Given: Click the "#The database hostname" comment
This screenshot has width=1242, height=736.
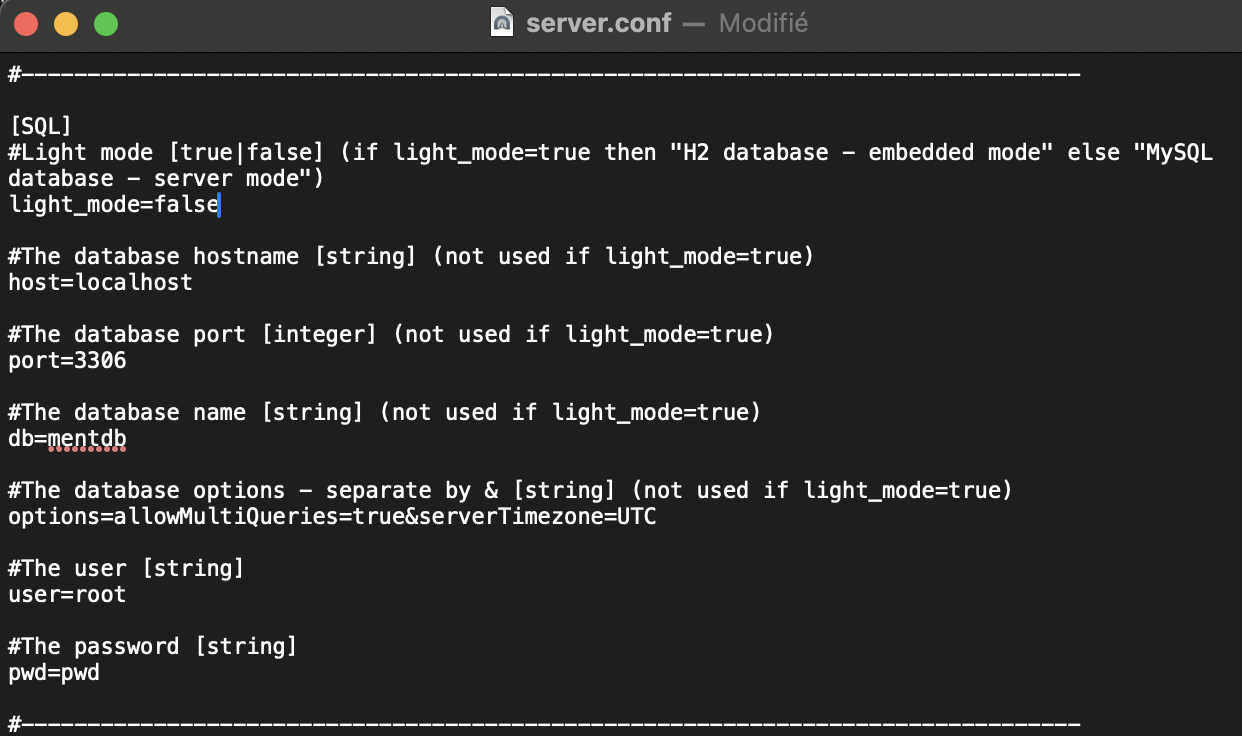Looking at the screenshot, I should coord(410,257).
